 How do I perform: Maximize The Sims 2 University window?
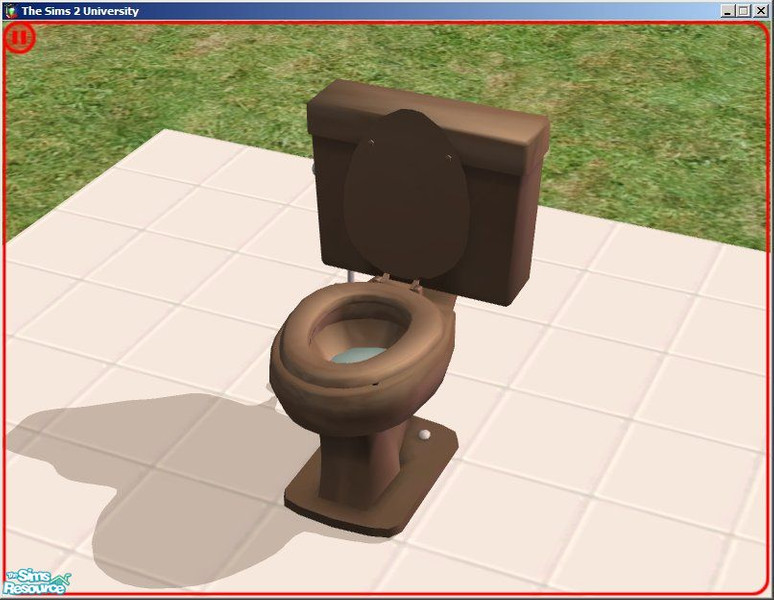(x=743, y=11)
